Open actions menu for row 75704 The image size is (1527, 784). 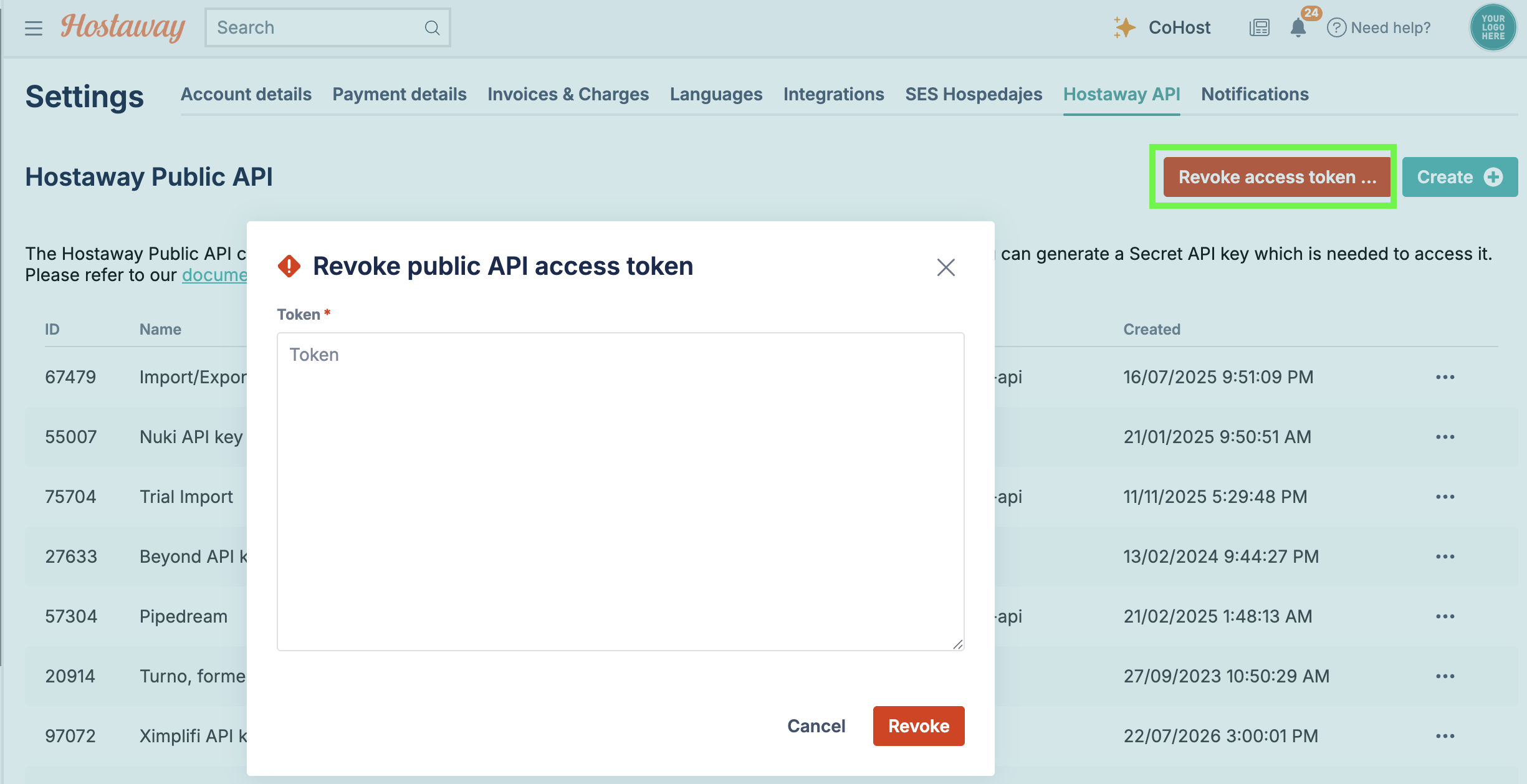1445,497
